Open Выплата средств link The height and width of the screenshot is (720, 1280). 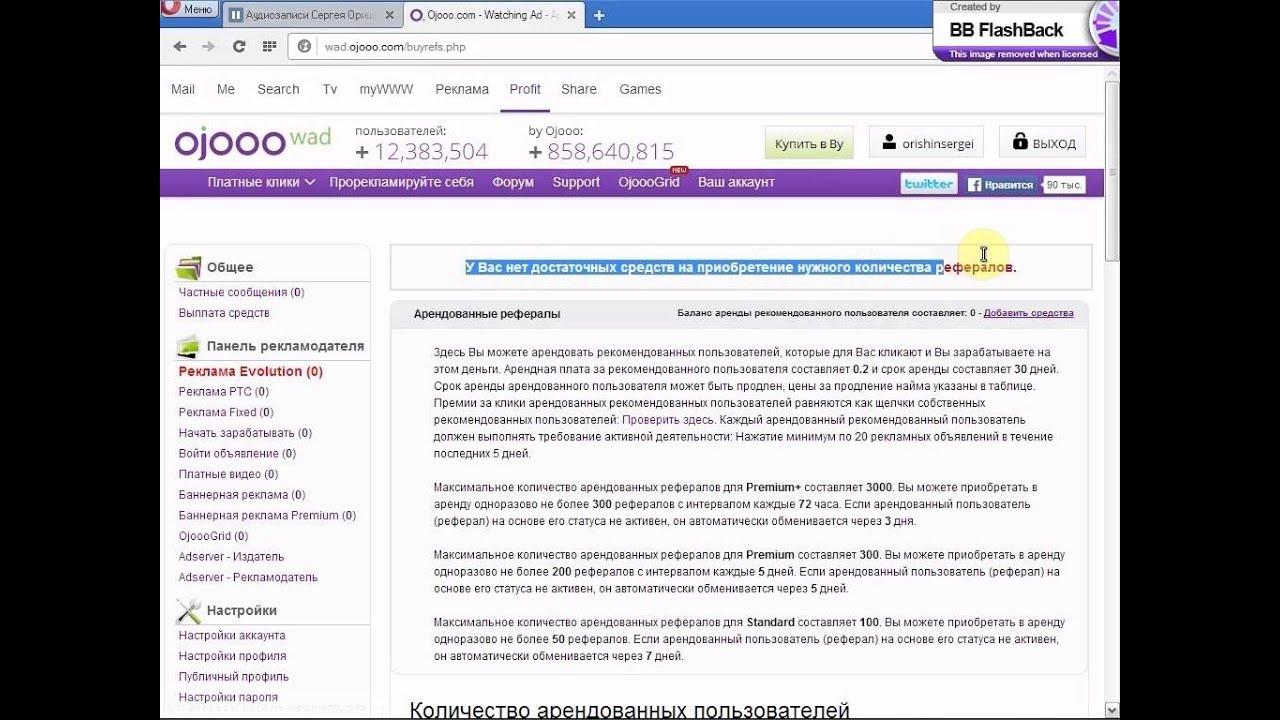tap(224, 313)
